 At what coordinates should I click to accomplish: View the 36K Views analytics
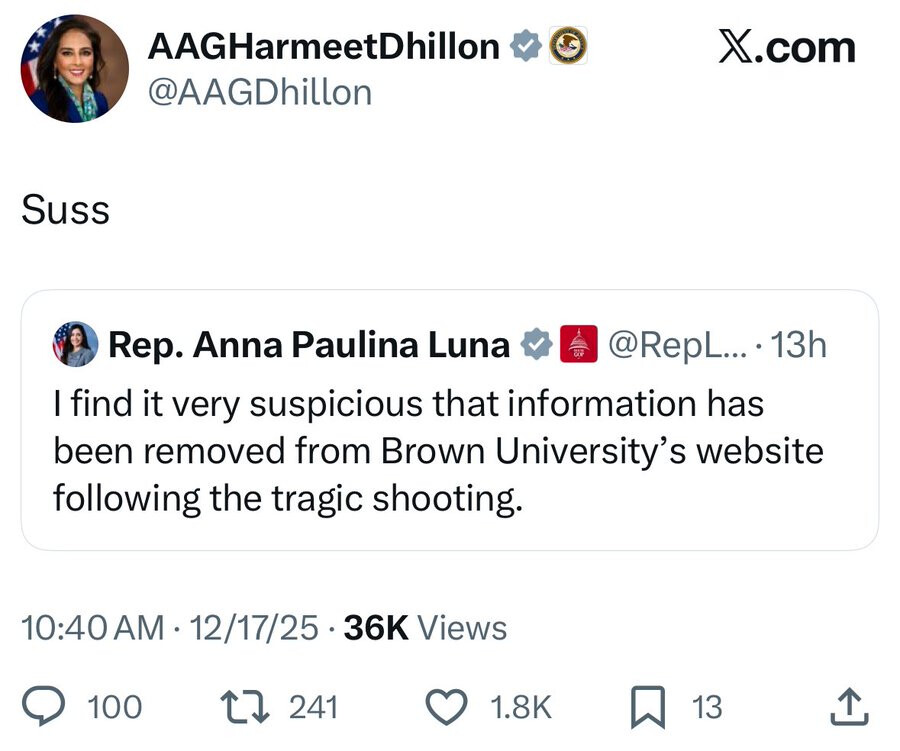point(425,628)
